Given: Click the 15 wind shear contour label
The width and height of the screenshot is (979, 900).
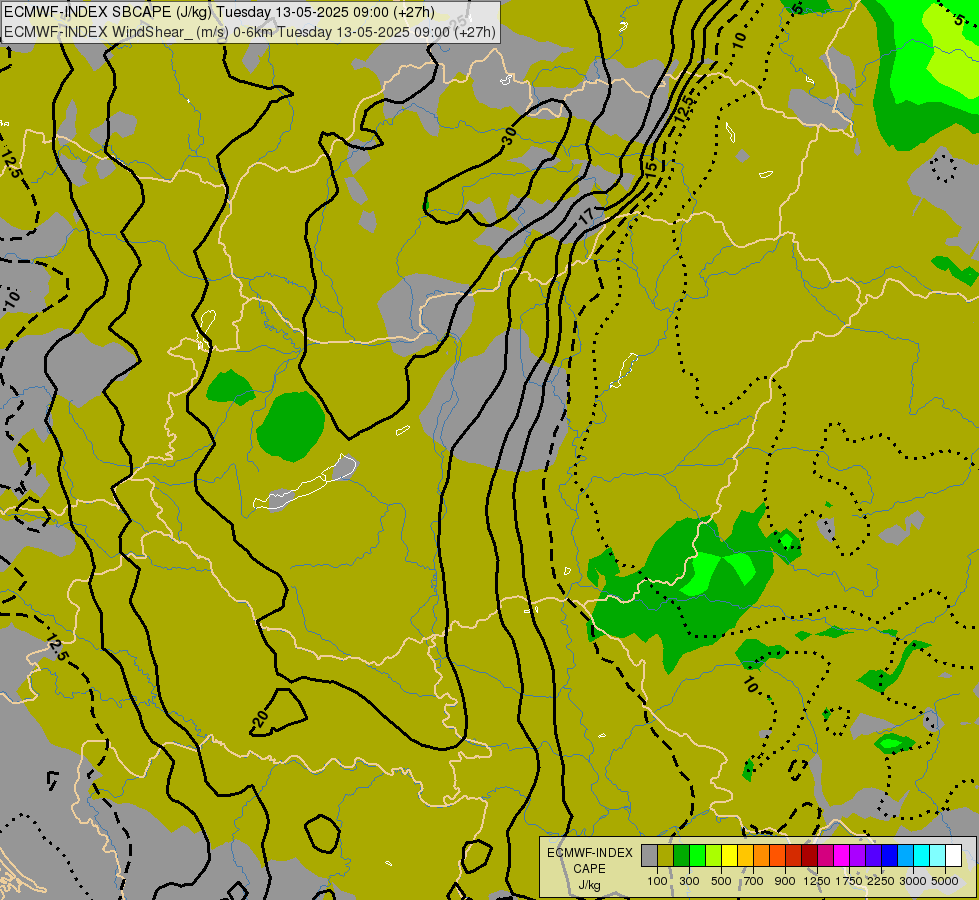Looking at the screenshot, I should [x=651, y=169].
